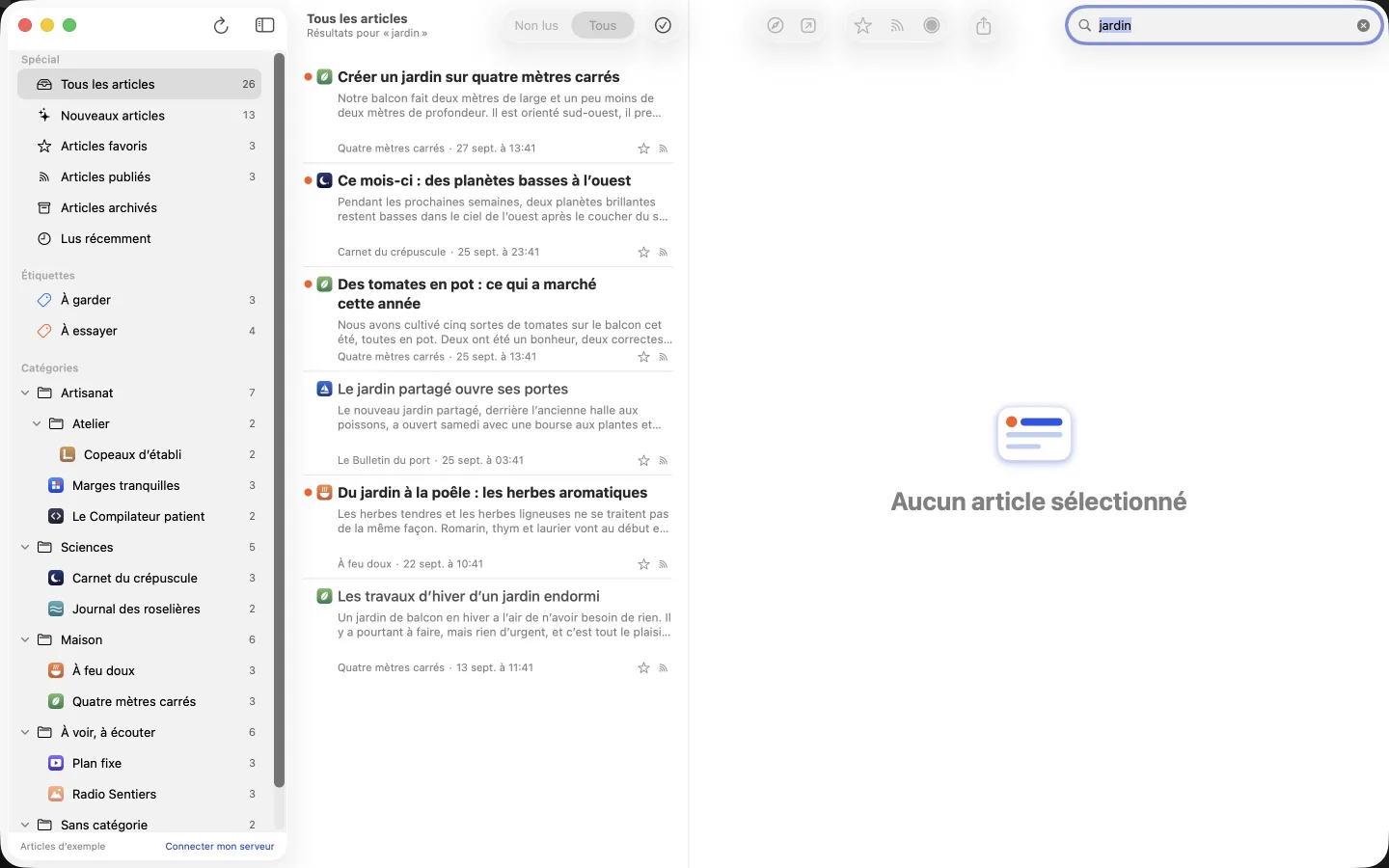
Task: Open article Des tomates en pot
Action: (488, 319)
